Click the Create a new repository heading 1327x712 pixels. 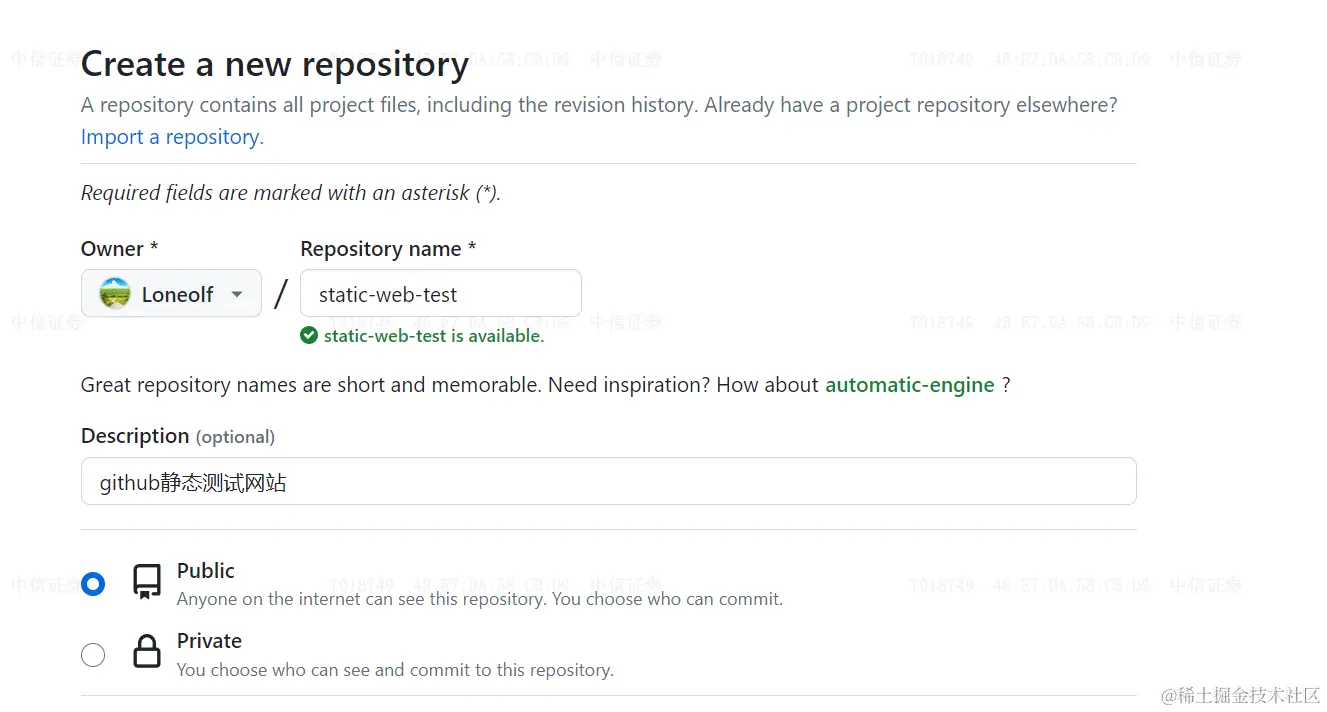(275, 64)
